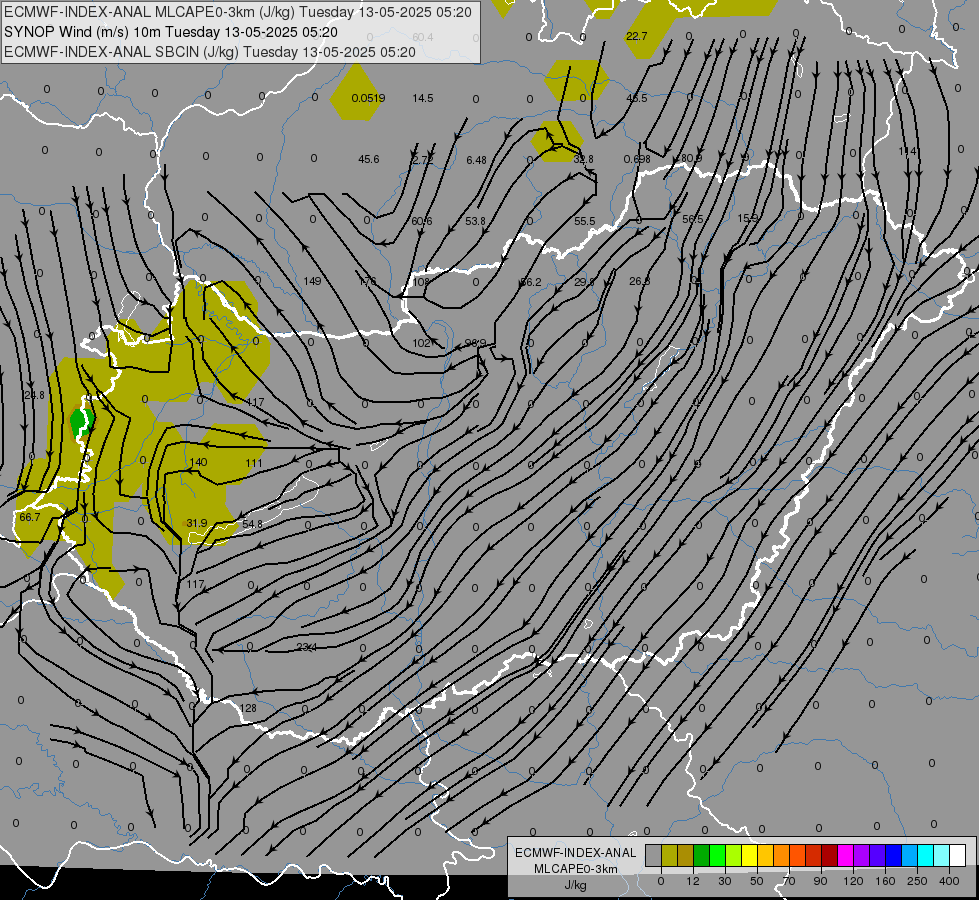Image resolution: width=979 pixels, height=900 pixels.
Task: Click the legend scale label 120
Action: [853, 881]
